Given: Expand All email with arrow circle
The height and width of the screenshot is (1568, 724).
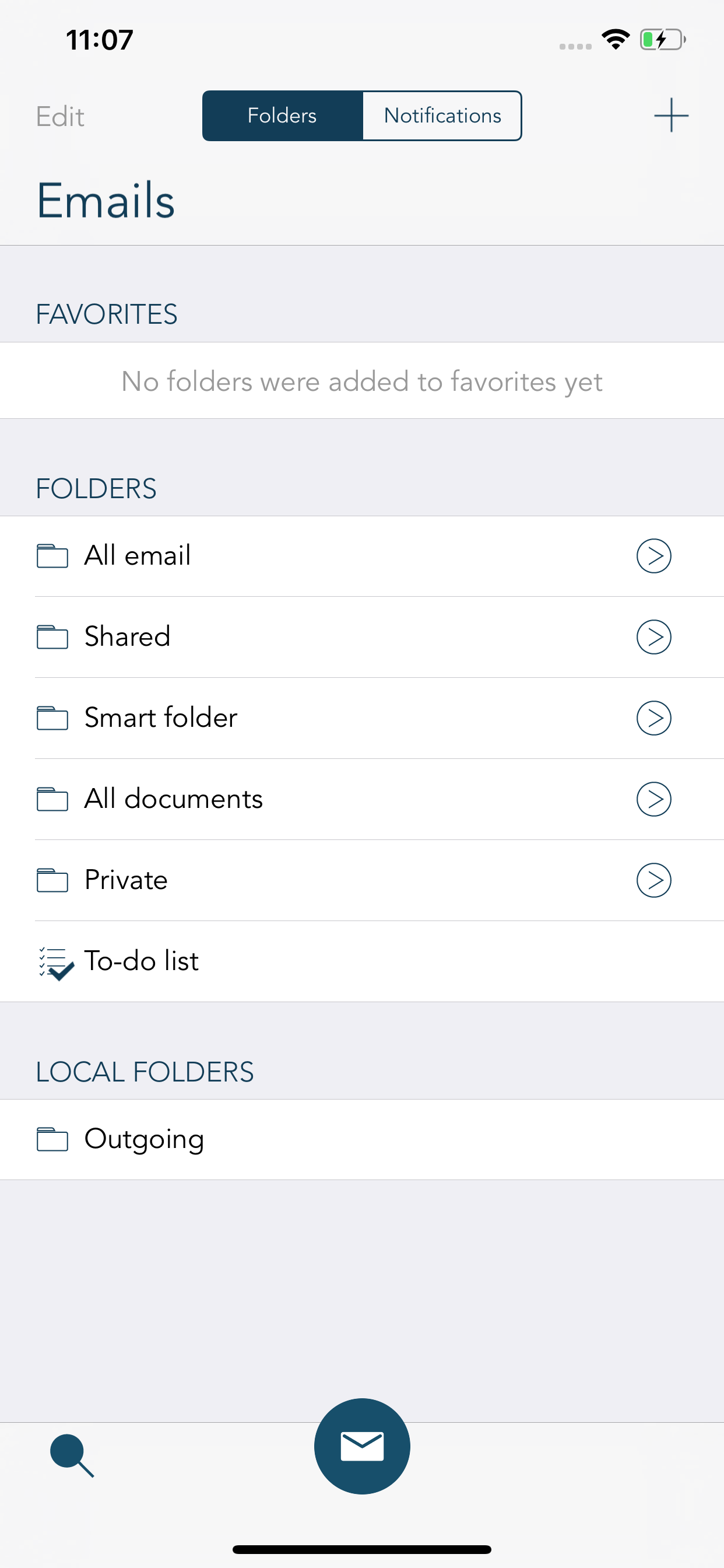Looking at the screenshot, I should tap(654, 556).
